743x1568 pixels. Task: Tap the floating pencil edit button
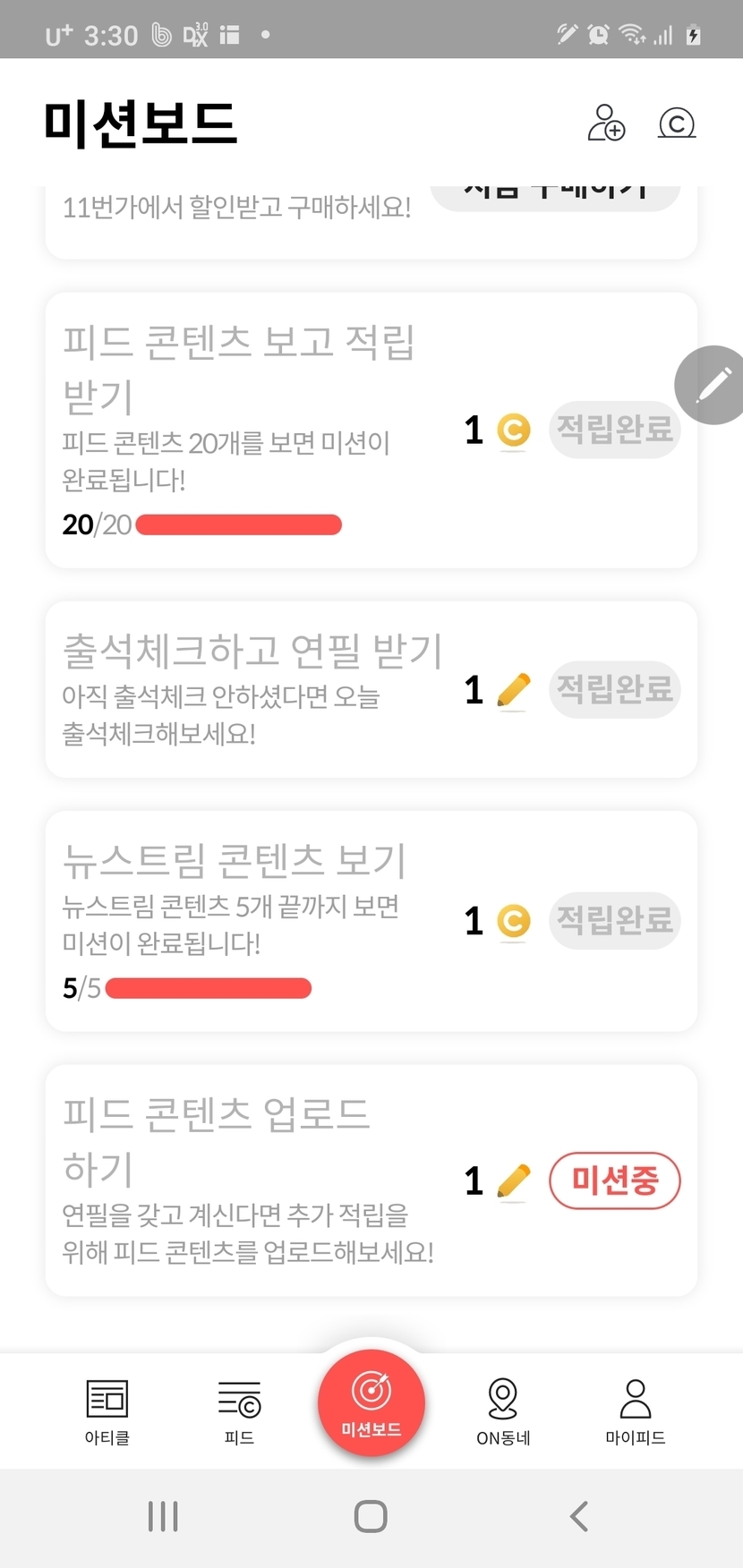point(712,385)
